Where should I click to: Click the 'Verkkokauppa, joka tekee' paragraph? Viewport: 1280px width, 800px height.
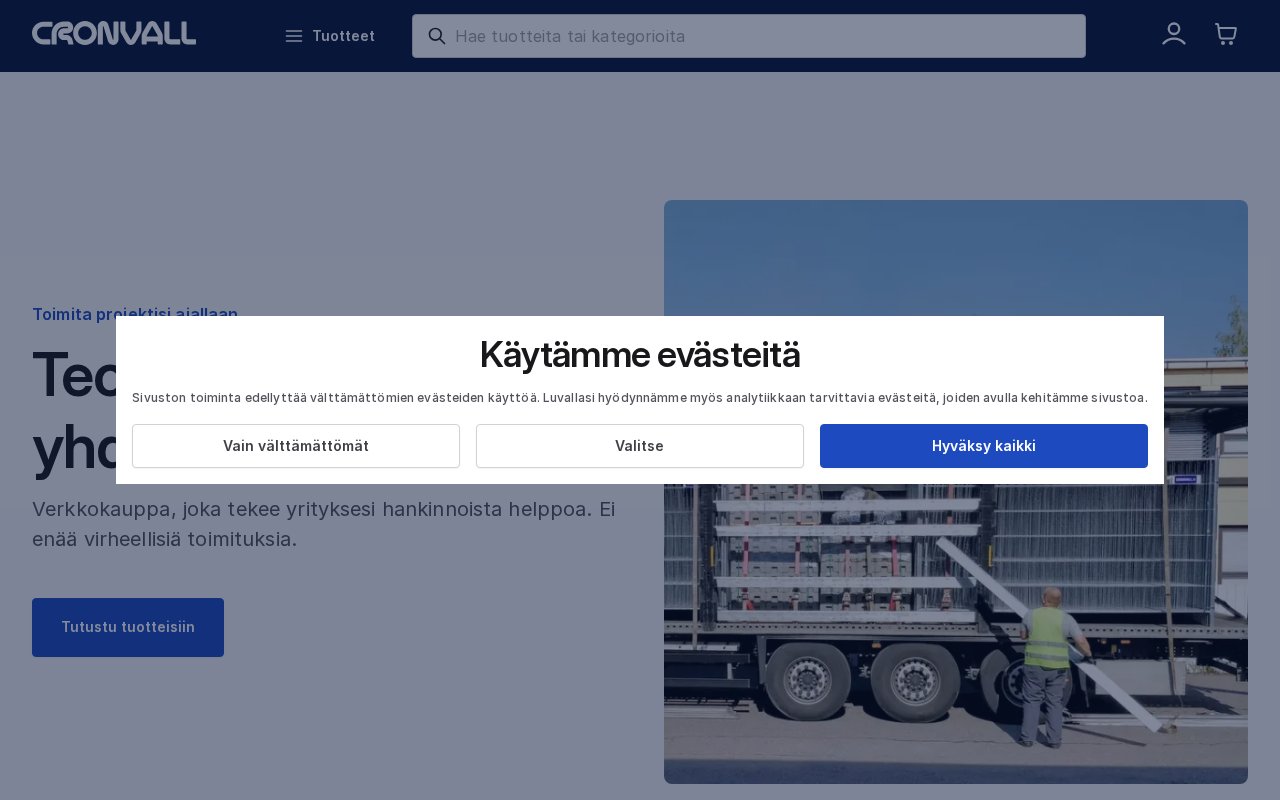tap(323, 524)
